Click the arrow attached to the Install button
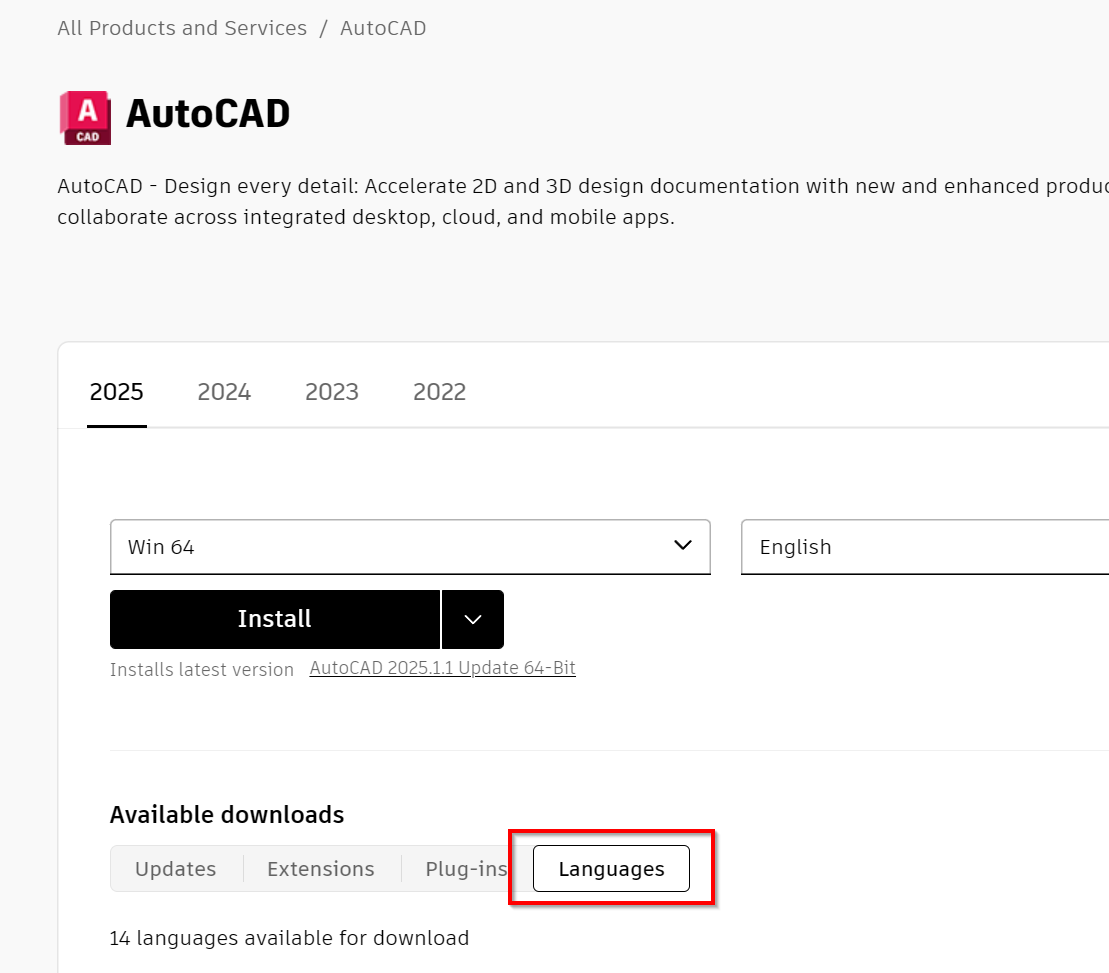This screenshot has width=1109, height=973. [x=472, y=619]
